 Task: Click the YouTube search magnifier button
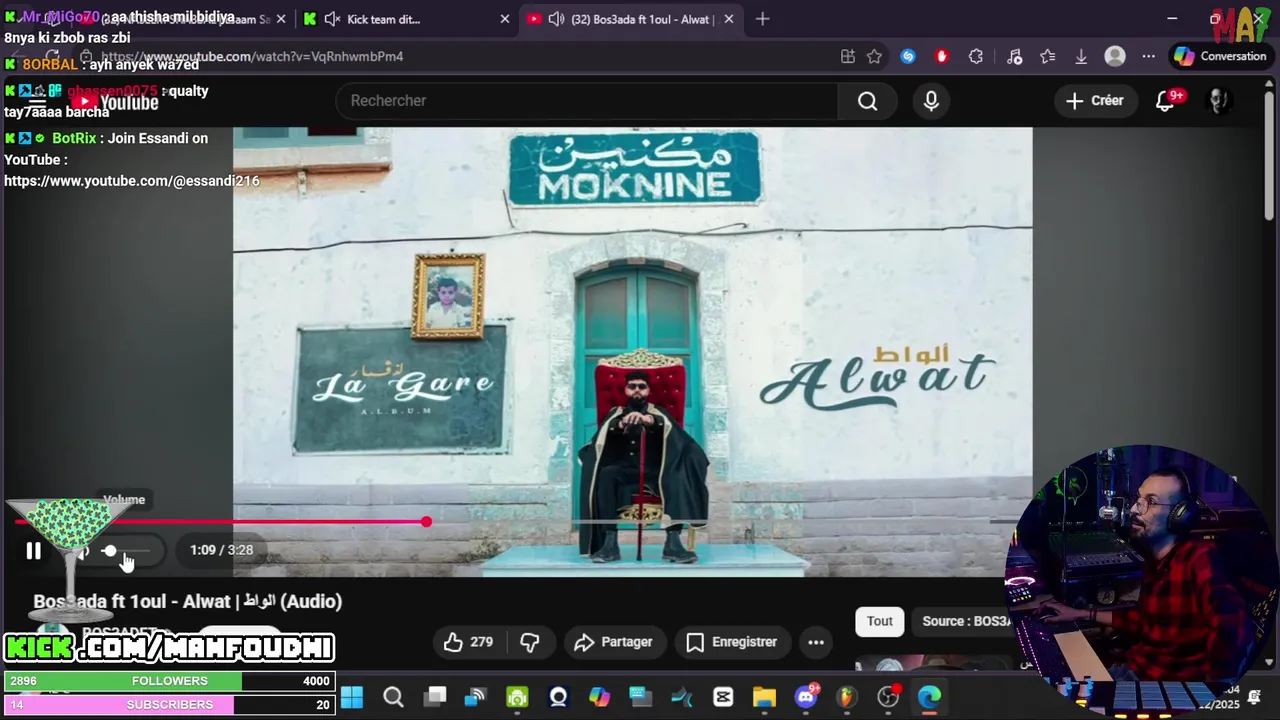pos(867,101)
